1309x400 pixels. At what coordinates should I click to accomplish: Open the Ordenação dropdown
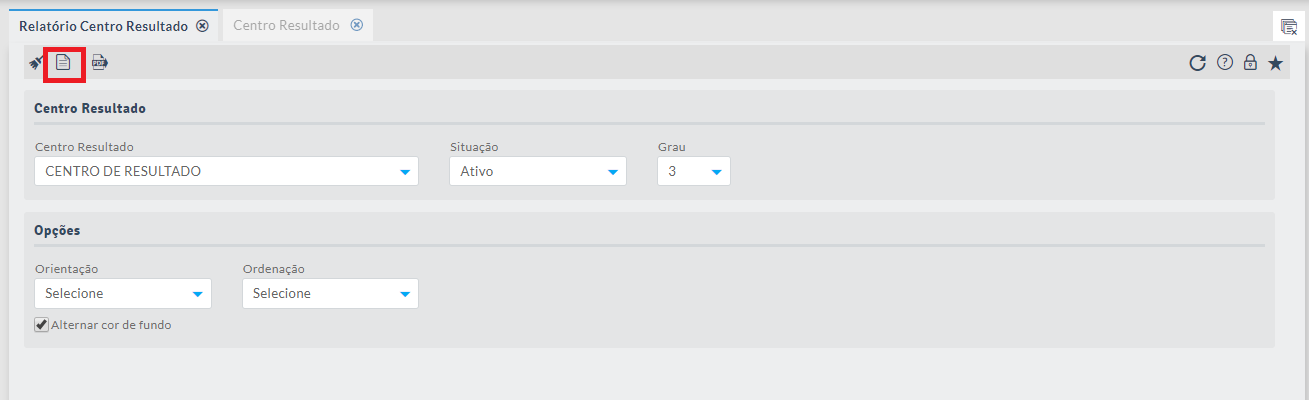[x=330, y=294]
